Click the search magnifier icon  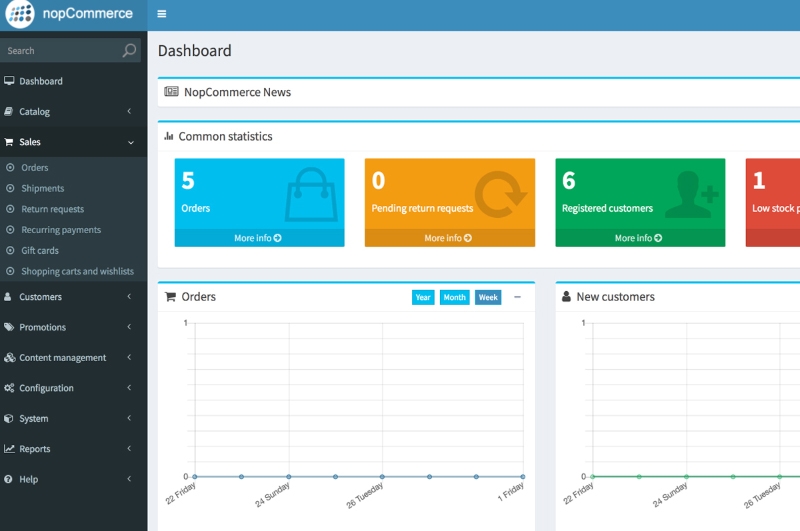coord(129,50)
